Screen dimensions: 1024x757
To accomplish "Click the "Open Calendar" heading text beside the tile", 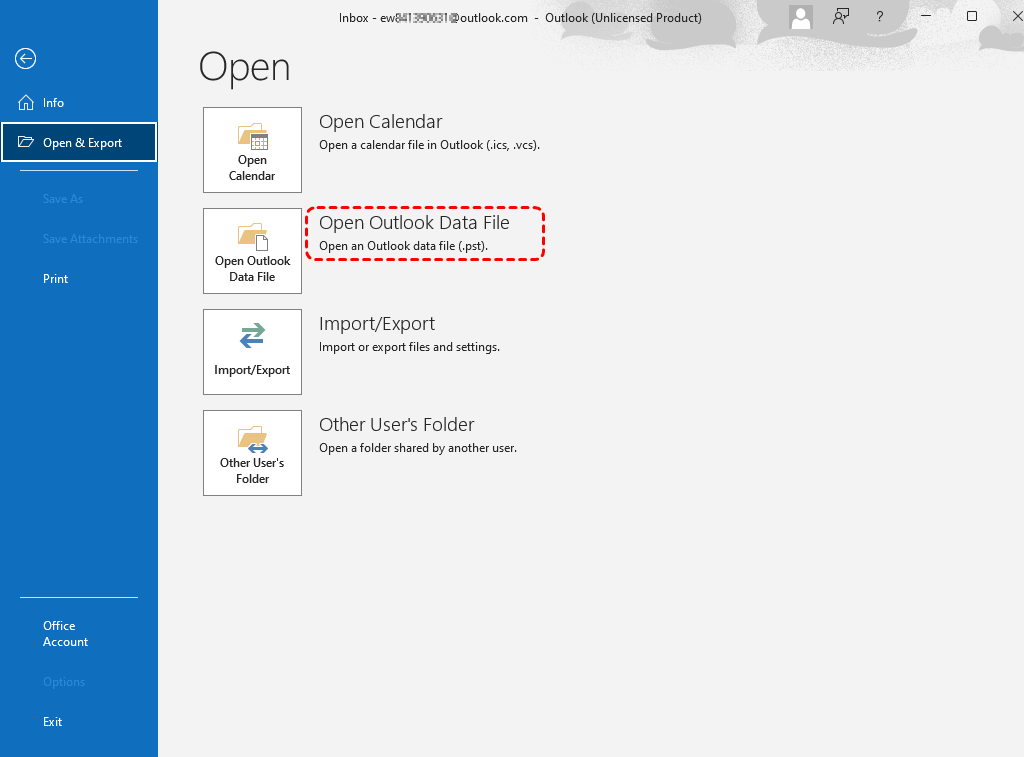I will (x=380, y=121).
